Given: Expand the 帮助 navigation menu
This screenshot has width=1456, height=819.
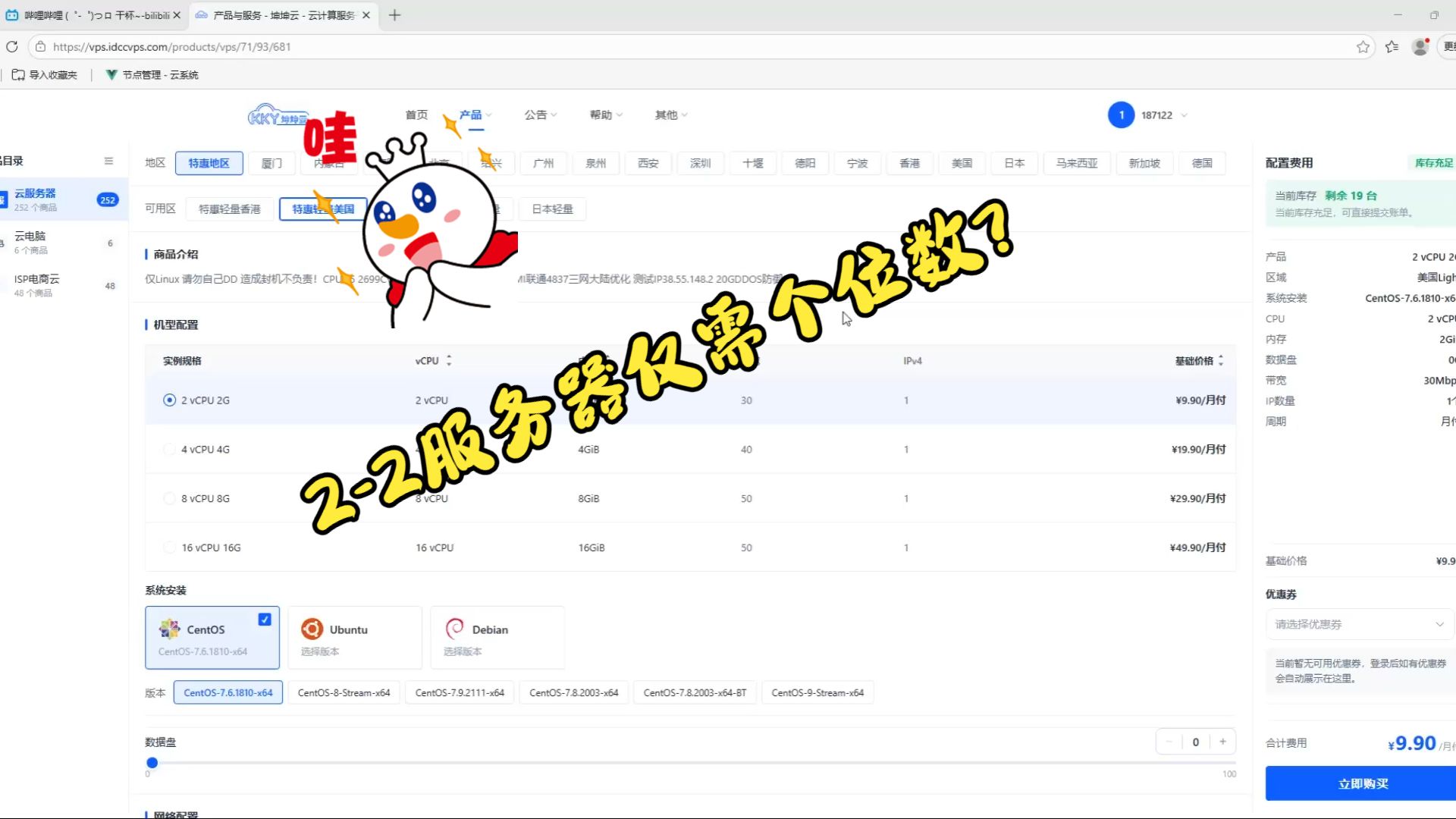Looking at the screenshot, I should point(606,115).
